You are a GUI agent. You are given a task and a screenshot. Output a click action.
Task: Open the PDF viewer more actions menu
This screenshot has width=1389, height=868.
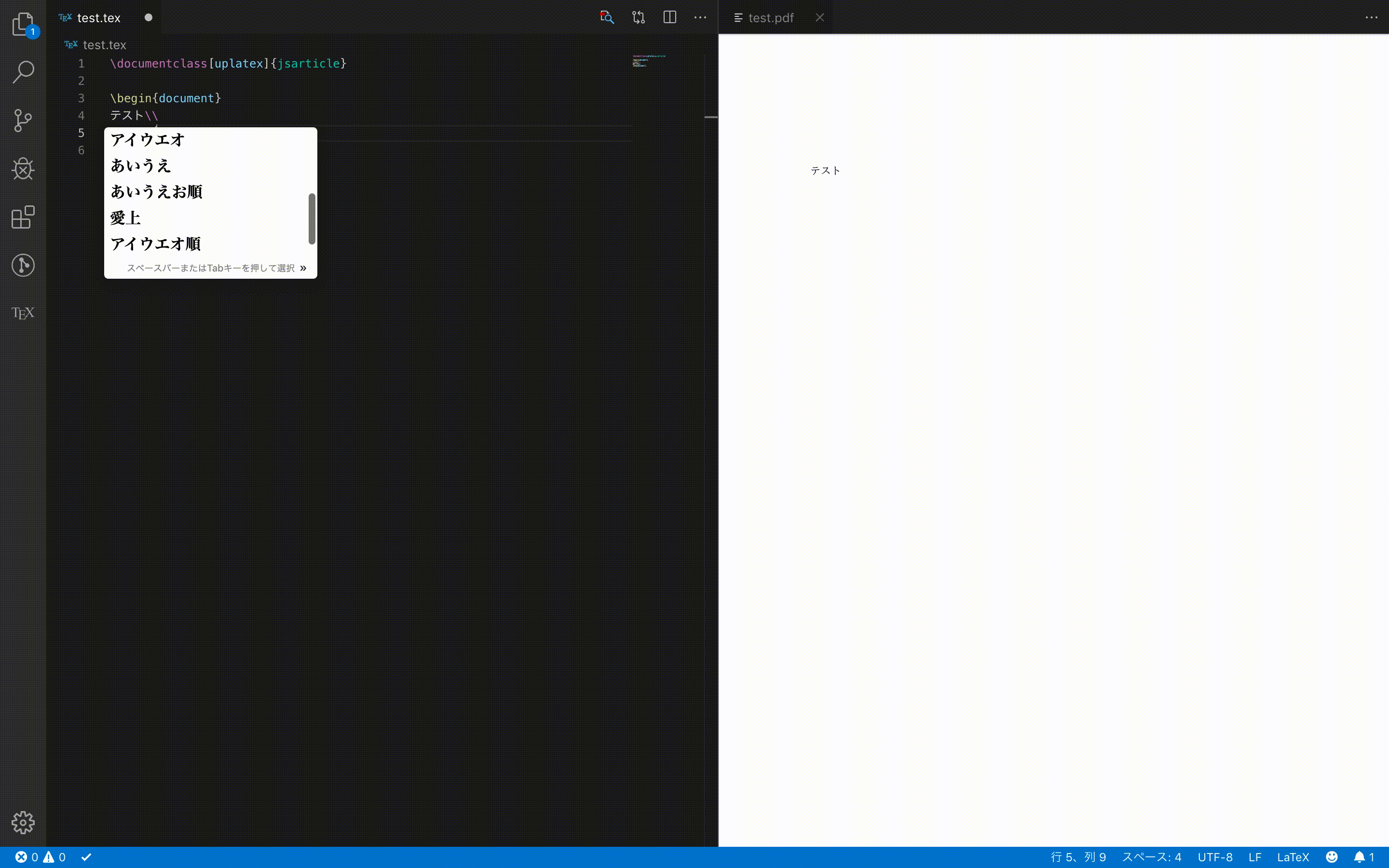tap(1372, 17)
